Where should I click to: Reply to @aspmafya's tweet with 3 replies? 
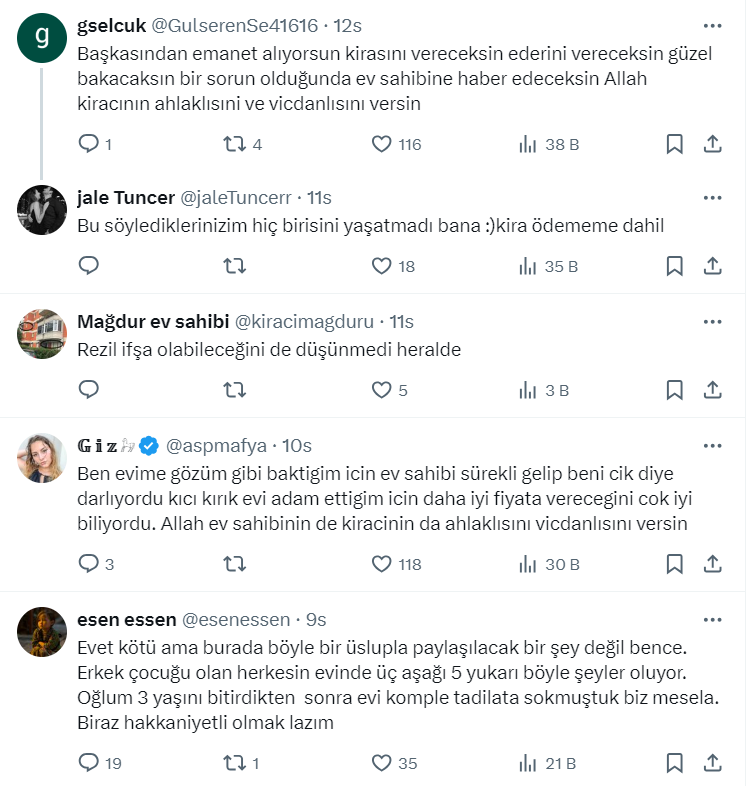pos(88,564)
